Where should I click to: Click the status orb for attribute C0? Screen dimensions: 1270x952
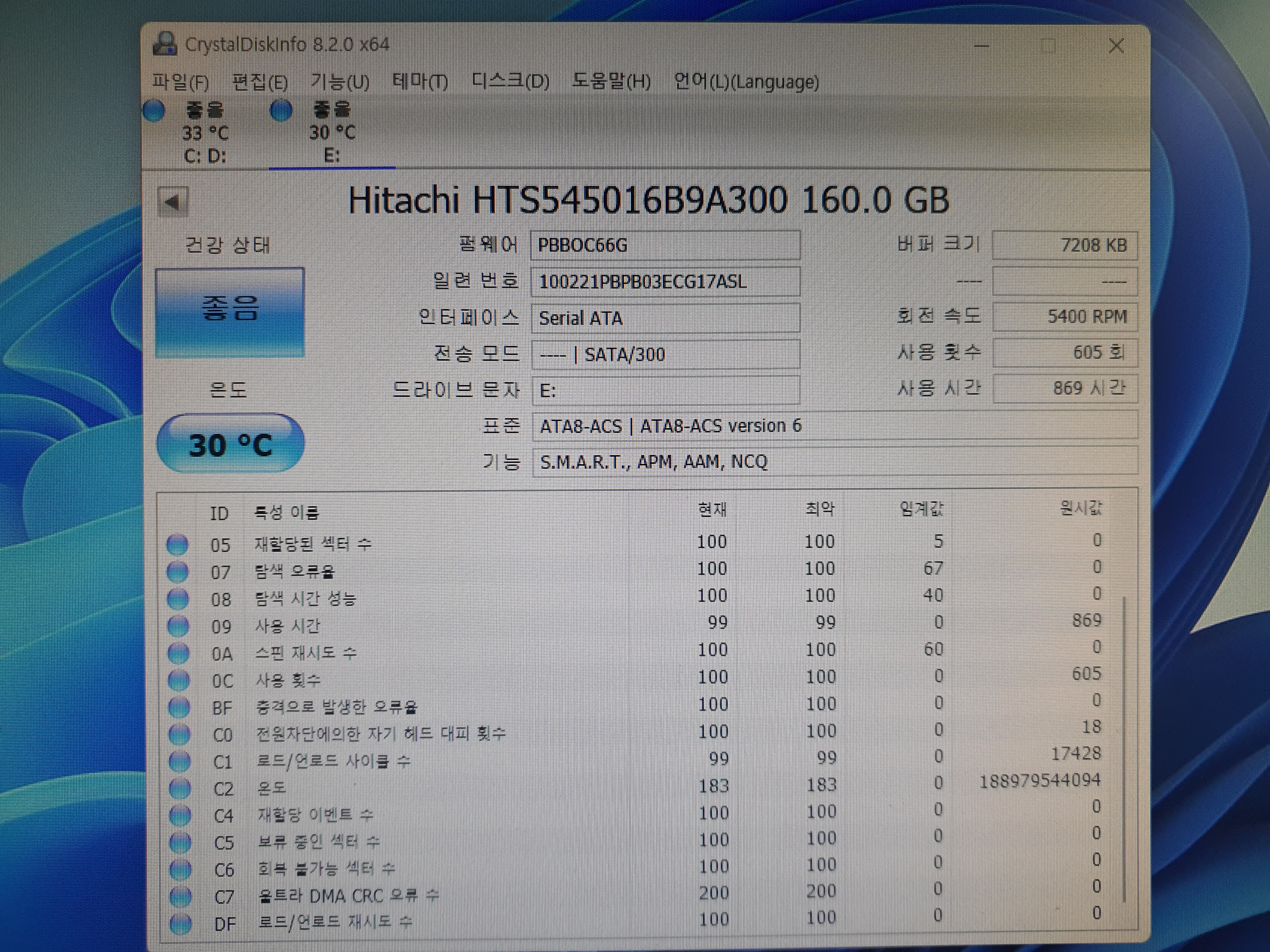tap(179, 734)
